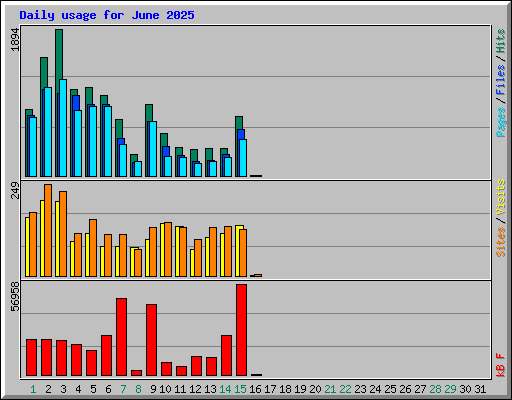Viewport: 512px width, 400px height.
Task: Click day 25 on the date axis
Action: (390, 389)
